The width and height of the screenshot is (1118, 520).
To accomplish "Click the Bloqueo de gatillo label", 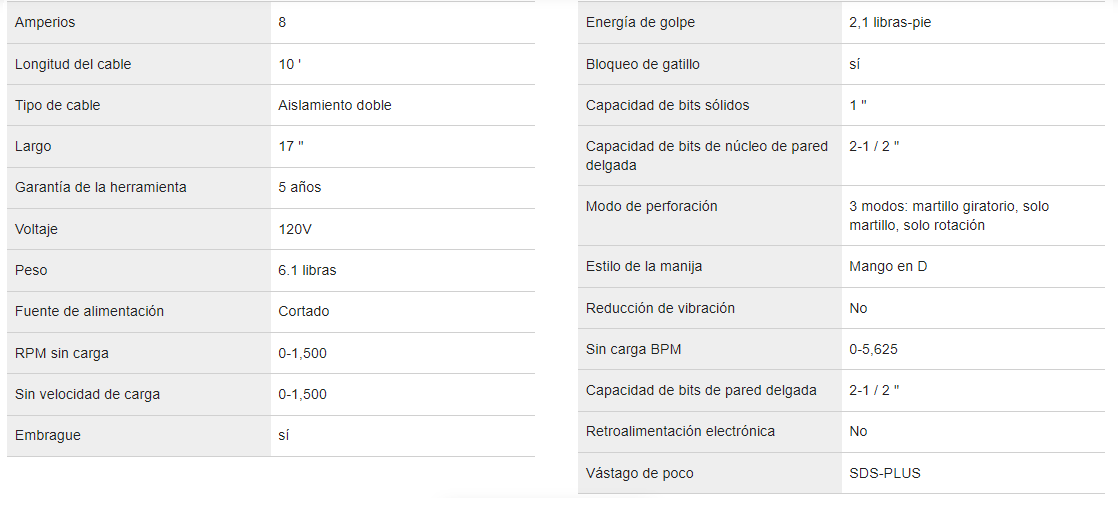I will click(642, 64).
